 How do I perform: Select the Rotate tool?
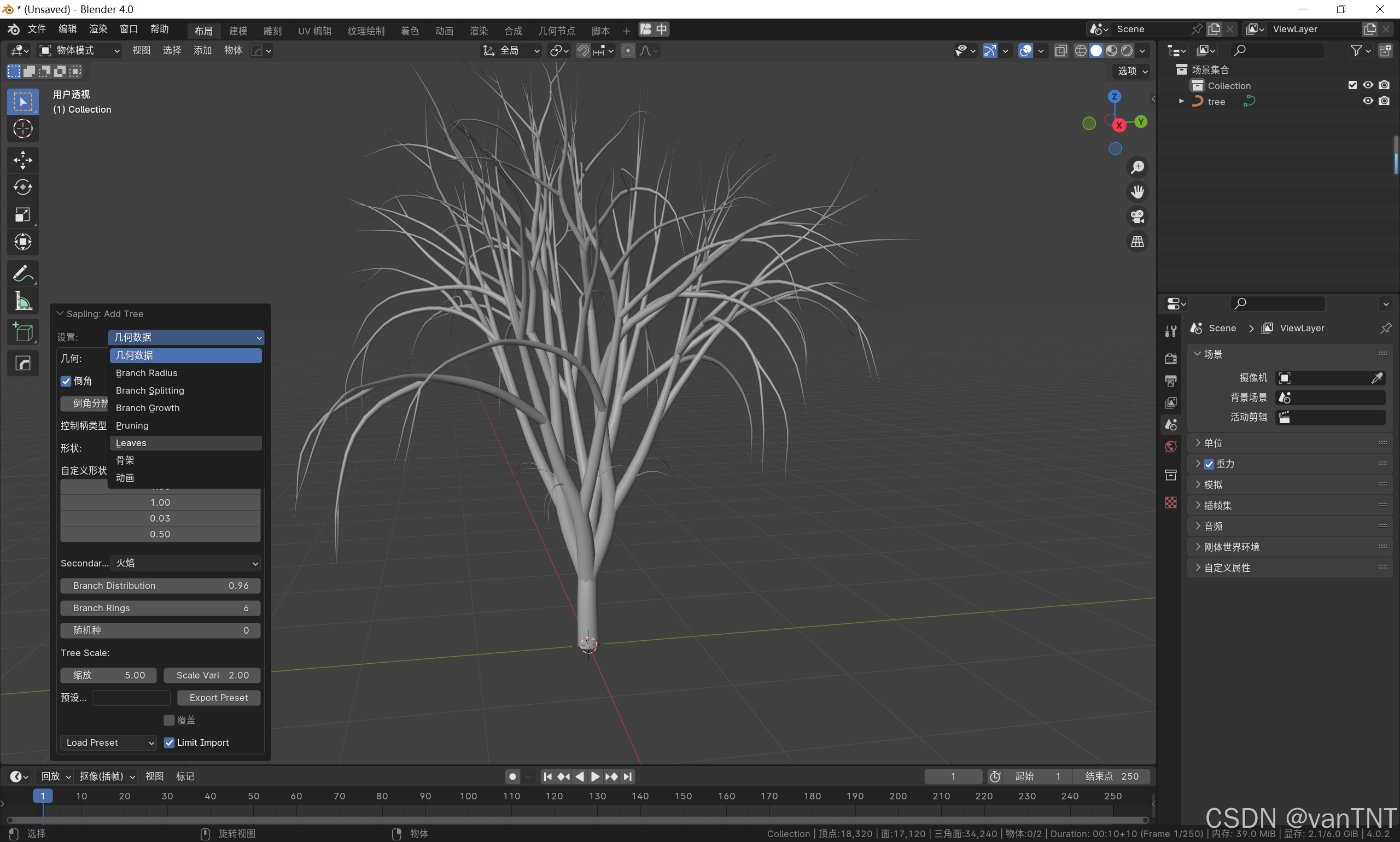pos(23,187)
